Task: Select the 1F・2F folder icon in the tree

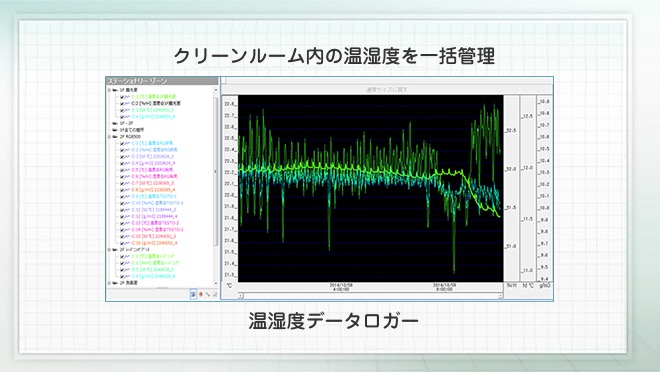Action: (115, 123)
